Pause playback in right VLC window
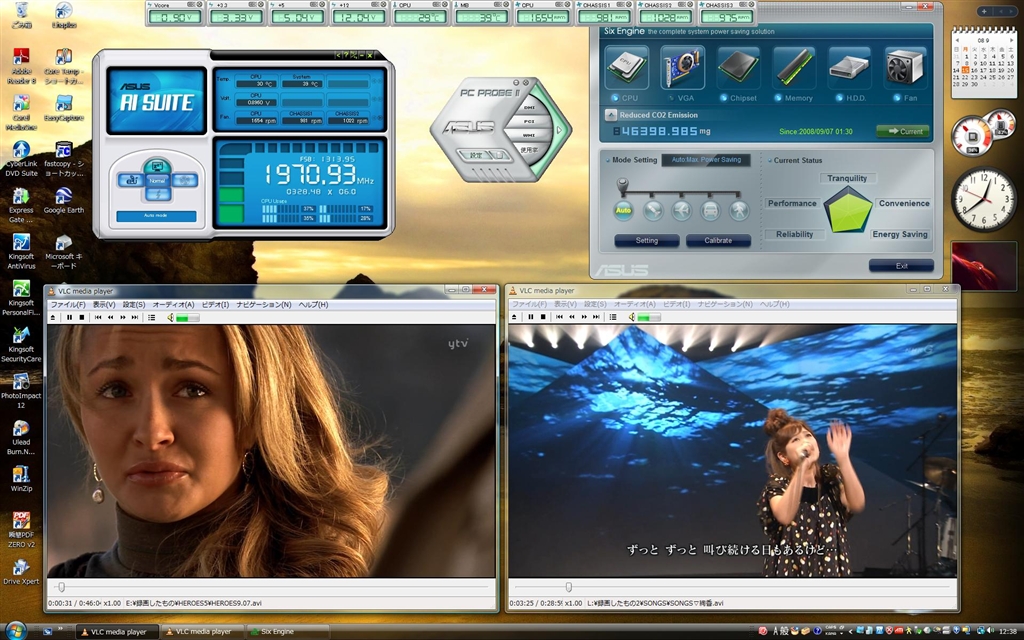1024x640 pixels. click(530, 317)
